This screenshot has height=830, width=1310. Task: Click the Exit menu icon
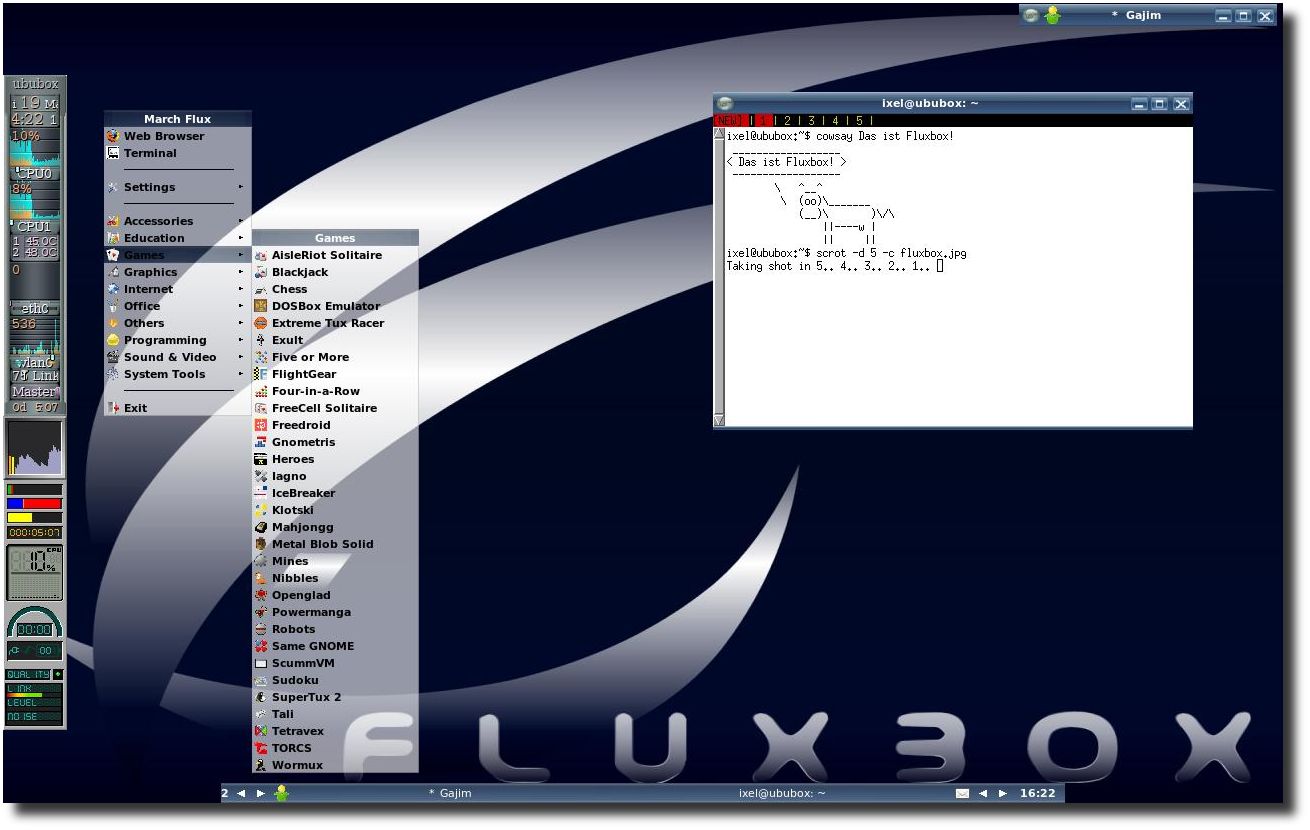113,408
